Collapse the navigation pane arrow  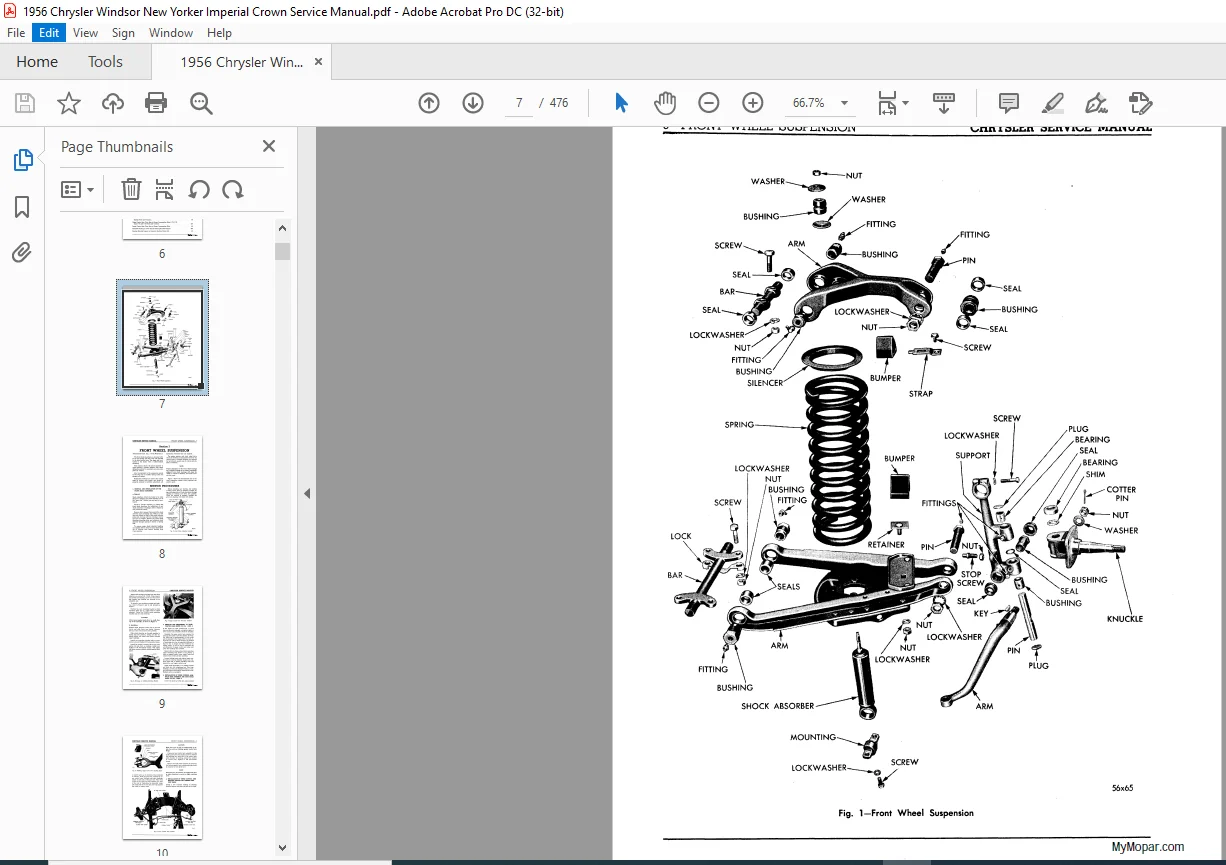click(x=307, y=493)
